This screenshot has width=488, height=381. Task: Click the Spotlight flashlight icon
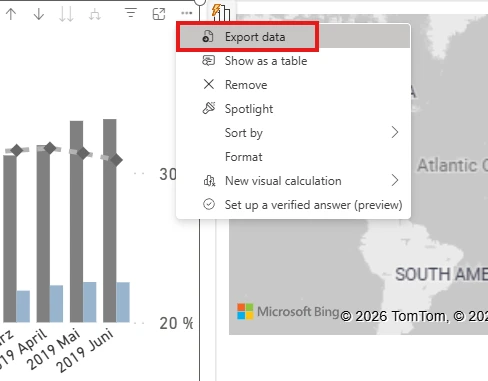tap(209, 108)
